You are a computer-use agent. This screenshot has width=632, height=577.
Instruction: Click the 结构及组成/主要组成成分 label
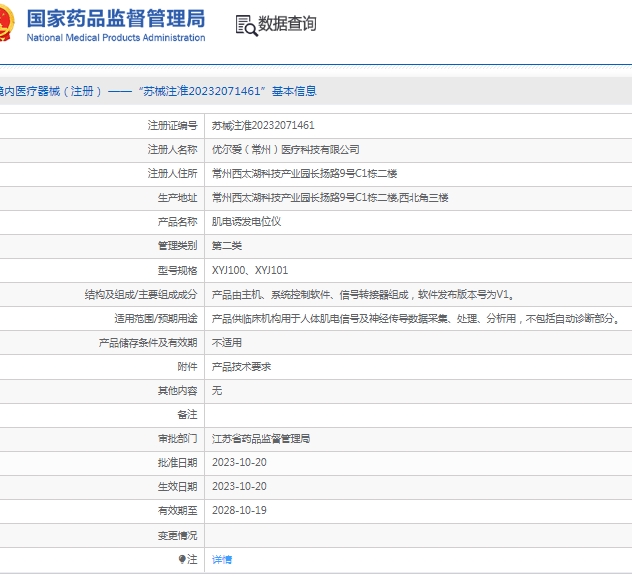[x=141, y=295]
